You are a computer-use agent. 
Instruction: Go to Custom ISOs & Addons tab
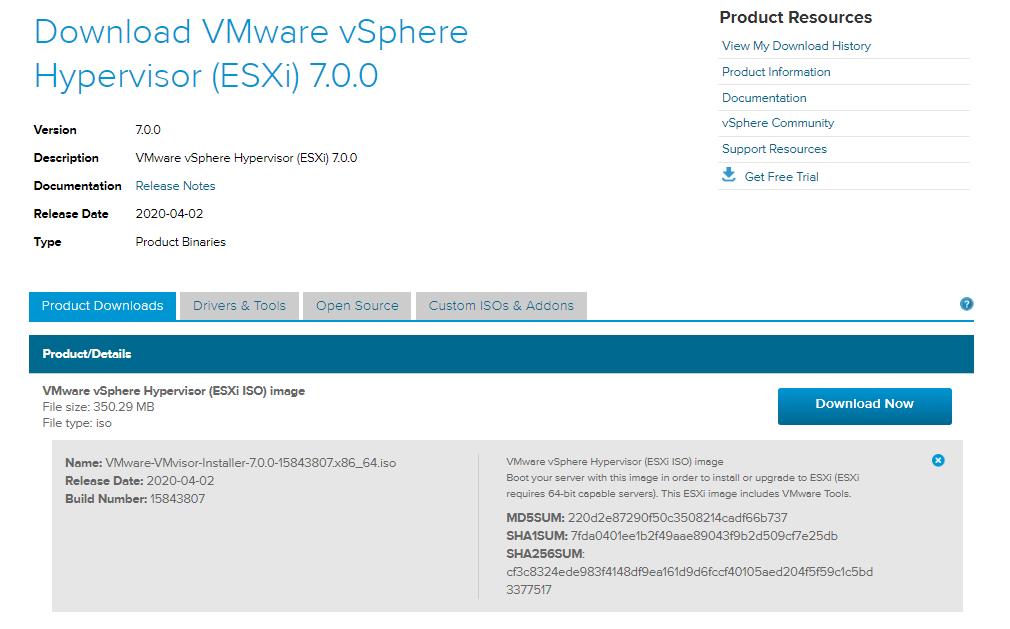(501, 306)
